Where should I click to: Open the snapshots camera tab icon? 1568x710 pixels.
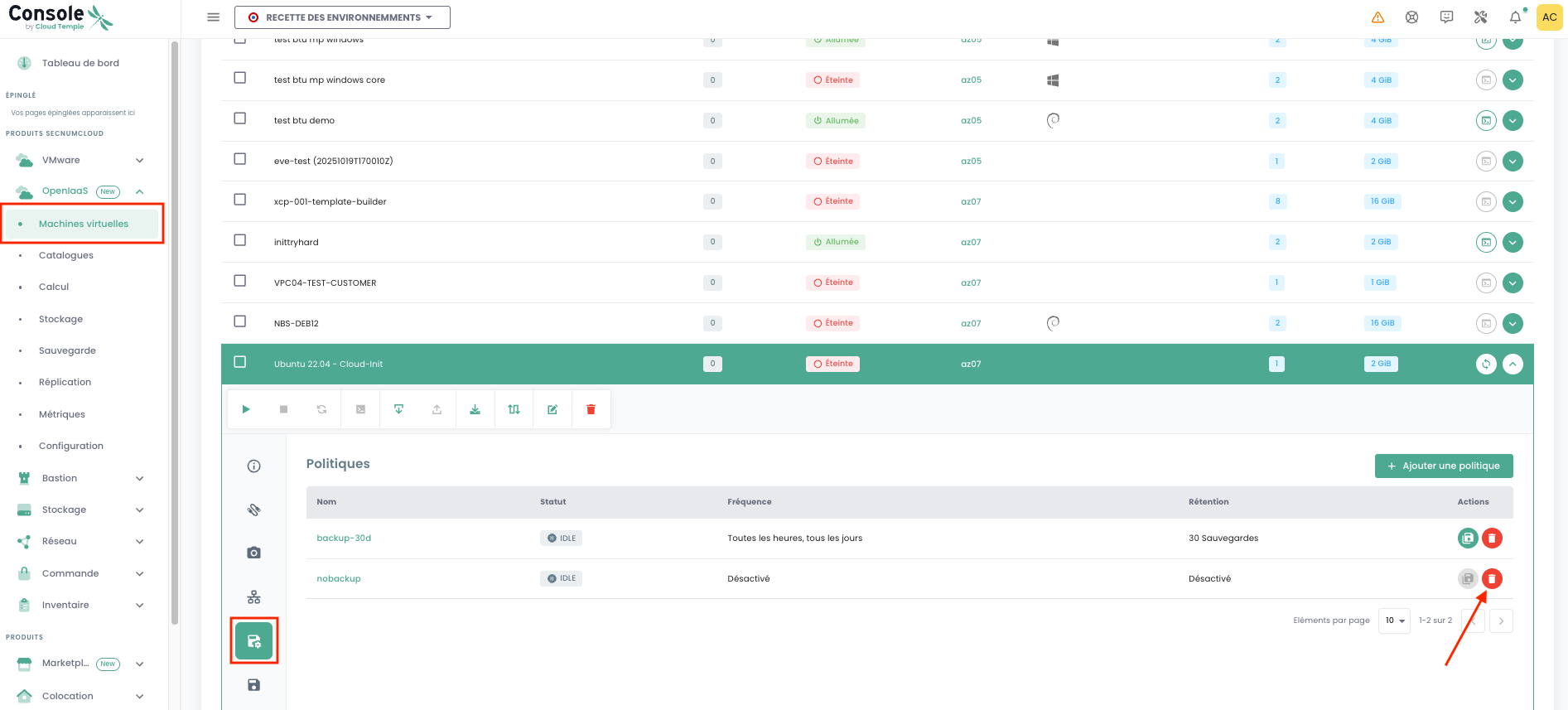click(x=254, y=553)
